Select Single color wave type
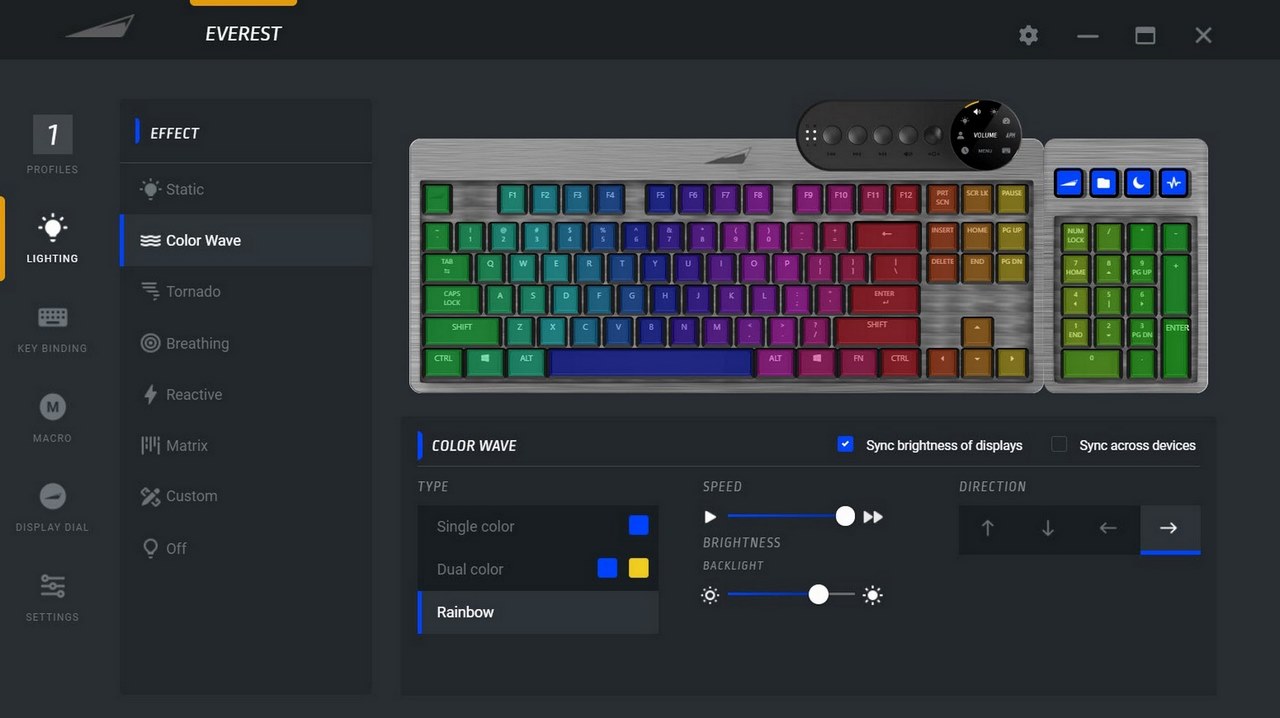Image resolution: width=1280 pixels, height=718 pixels. (538, 526)
